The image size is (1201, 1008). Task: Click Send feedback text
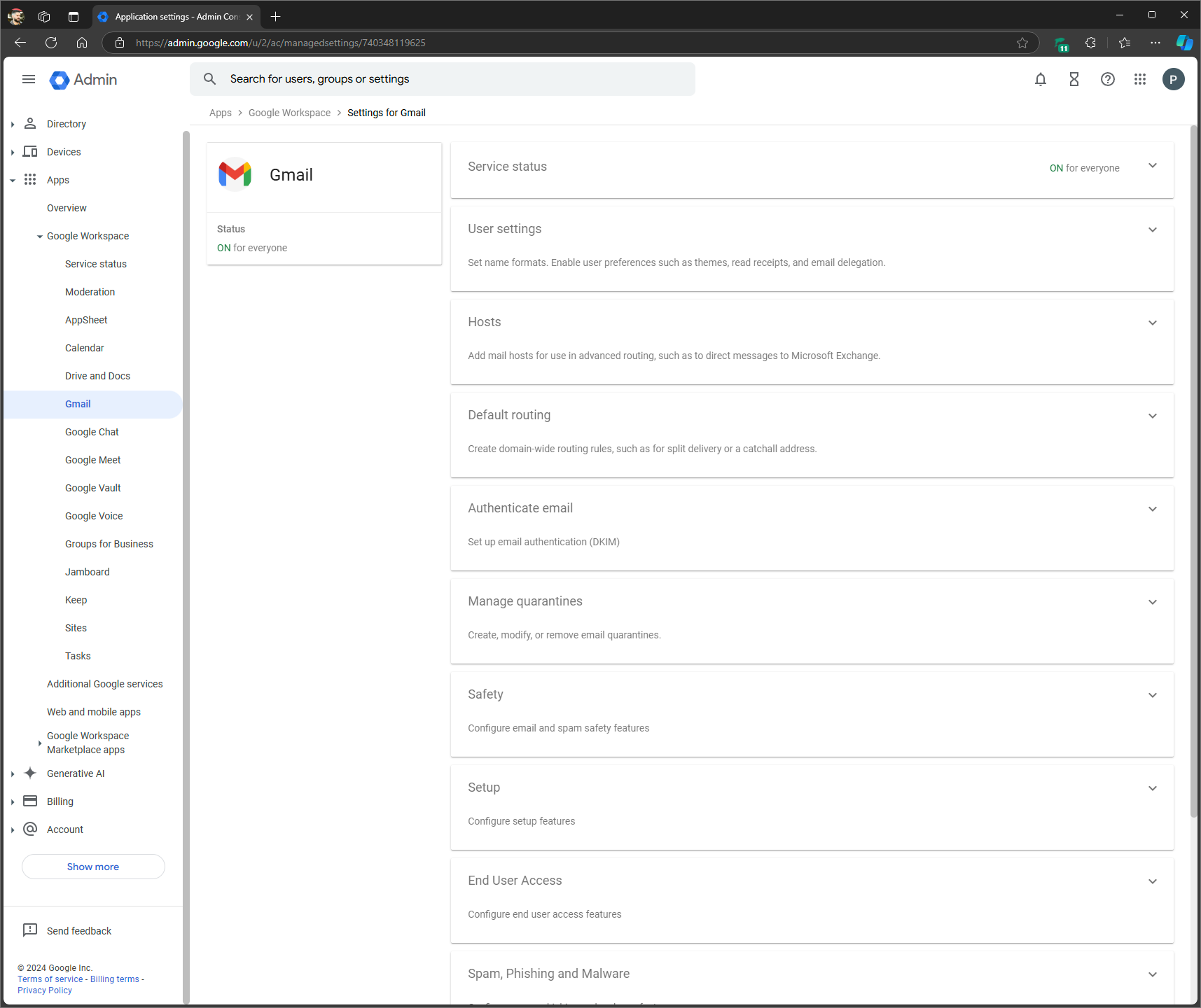[79, 931]
